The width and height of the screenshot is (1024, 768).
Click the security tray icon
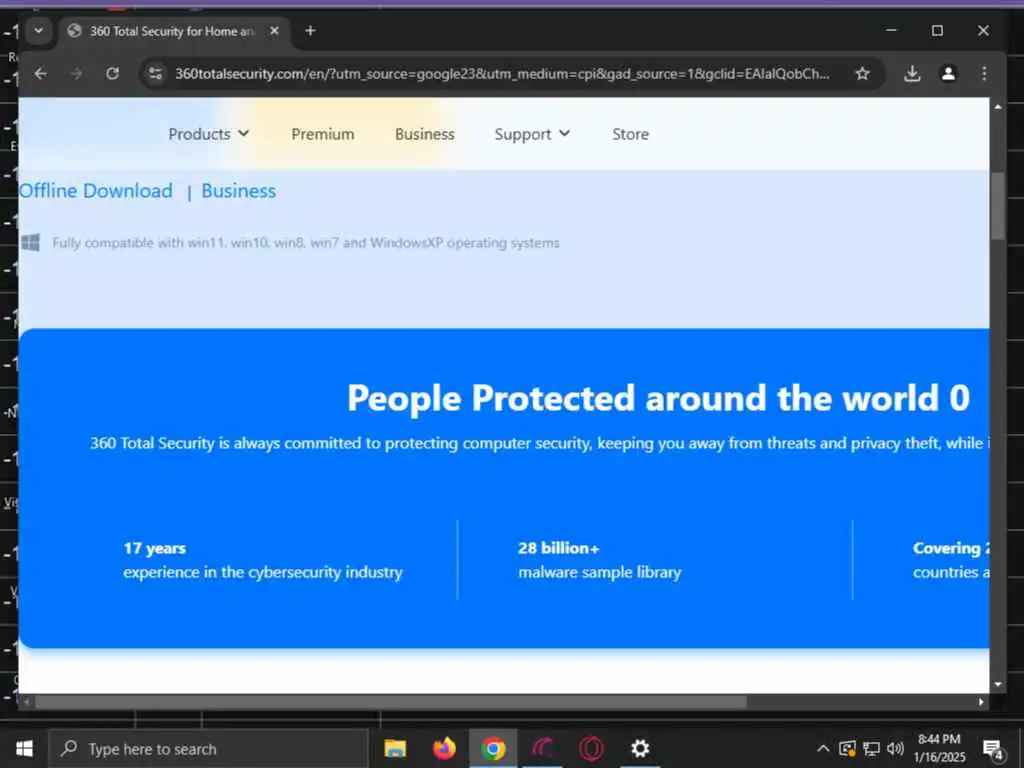(847, 748)
